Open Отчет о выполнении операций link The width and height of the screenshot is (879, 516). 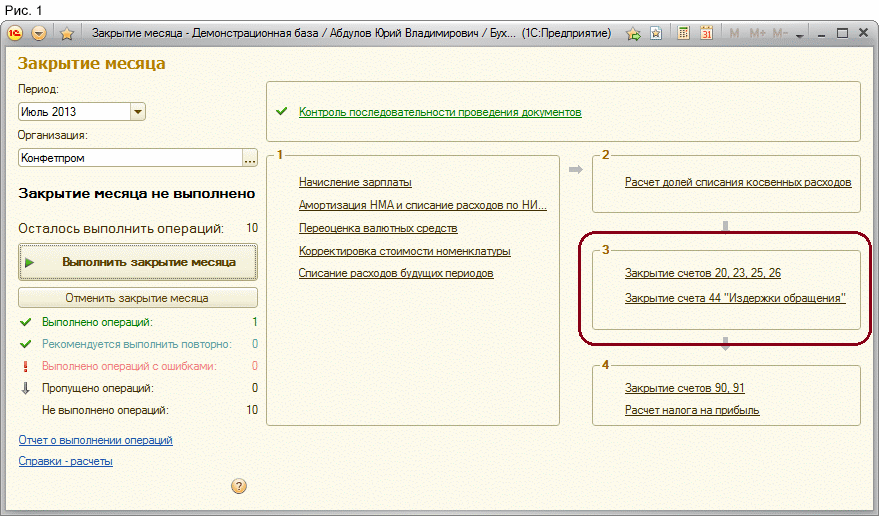tap(95, 440)
